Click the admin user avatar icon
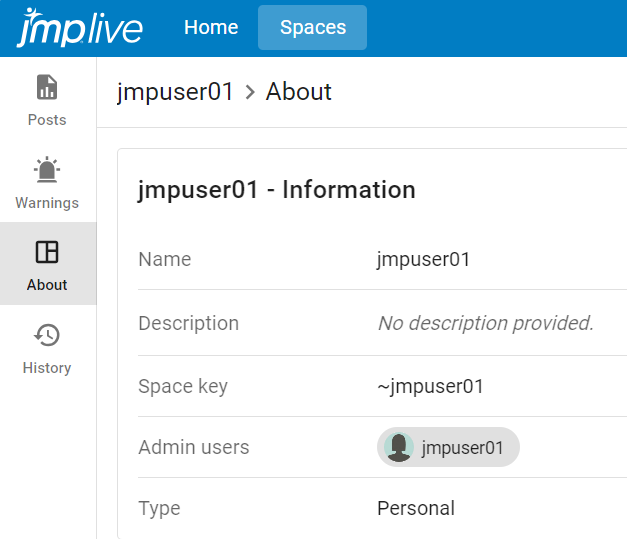Image resolution: width=627 pixels, height=539 pixels. click(399, 448)
